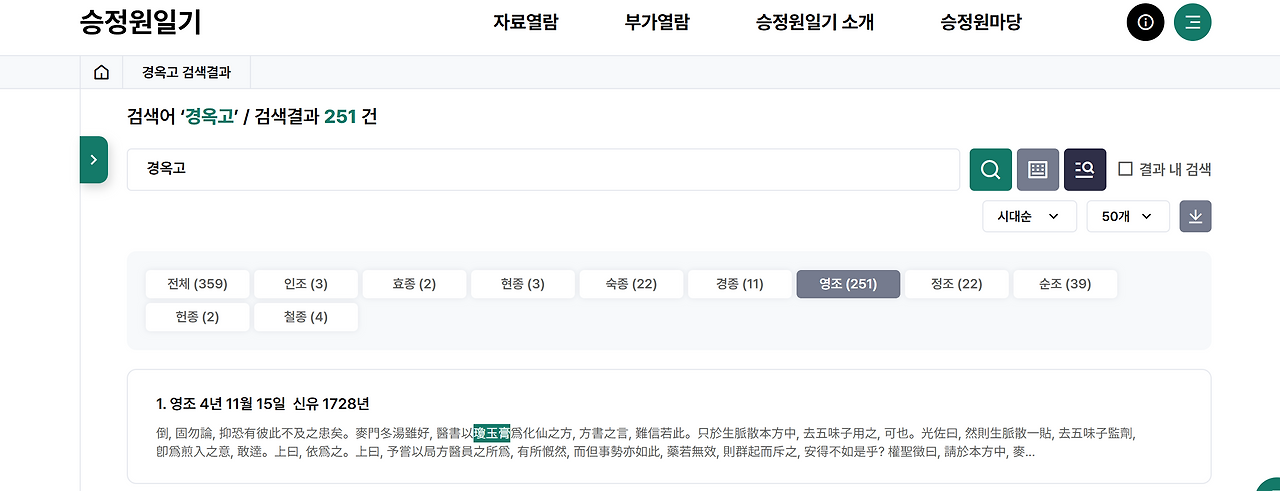This screenshot has height=491, width=1280.
Task: Expand the left side panel arrow
Action: click(93, 159)
